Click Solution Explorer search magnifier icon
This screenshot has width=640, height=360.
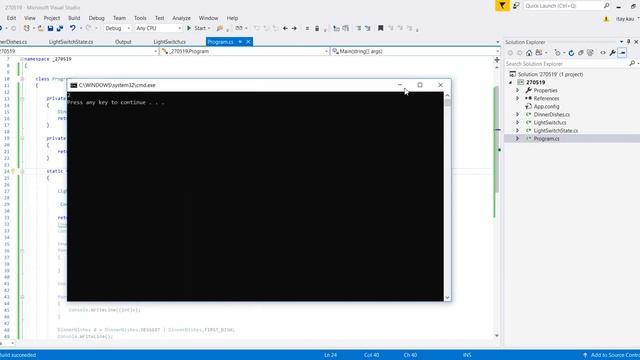click(x=632, y=64)
